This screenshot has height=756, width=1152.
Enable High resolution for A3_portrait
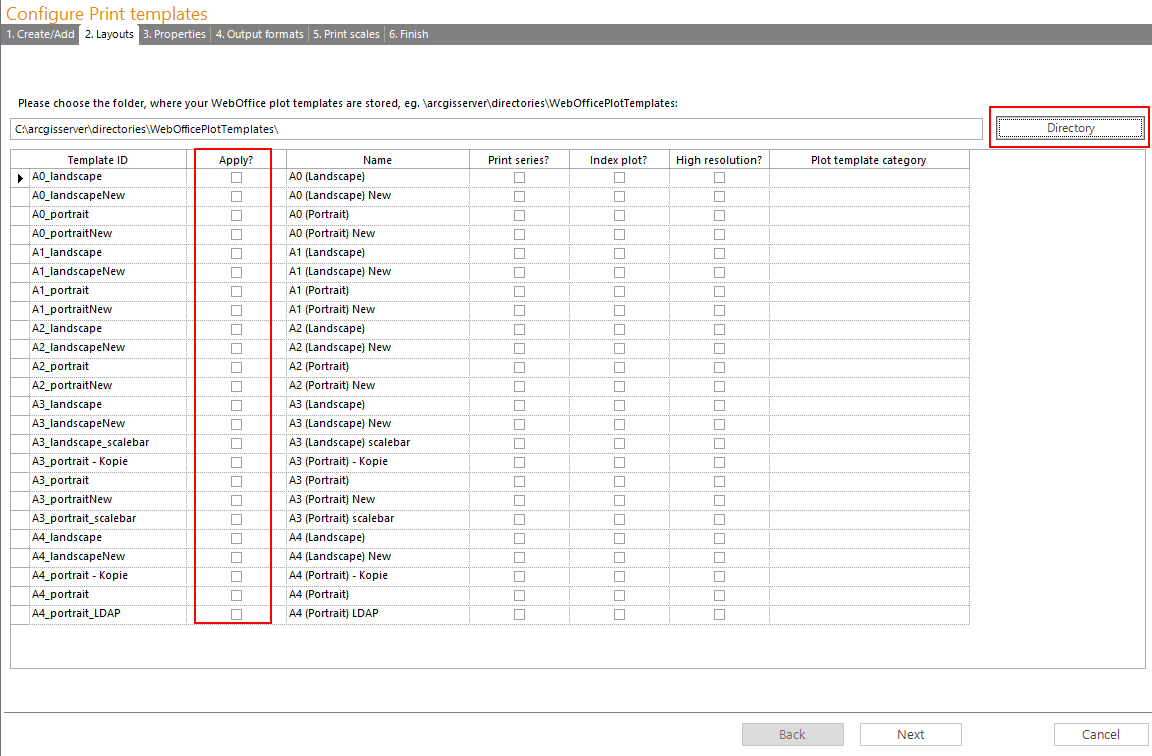(x=719, y=481)
